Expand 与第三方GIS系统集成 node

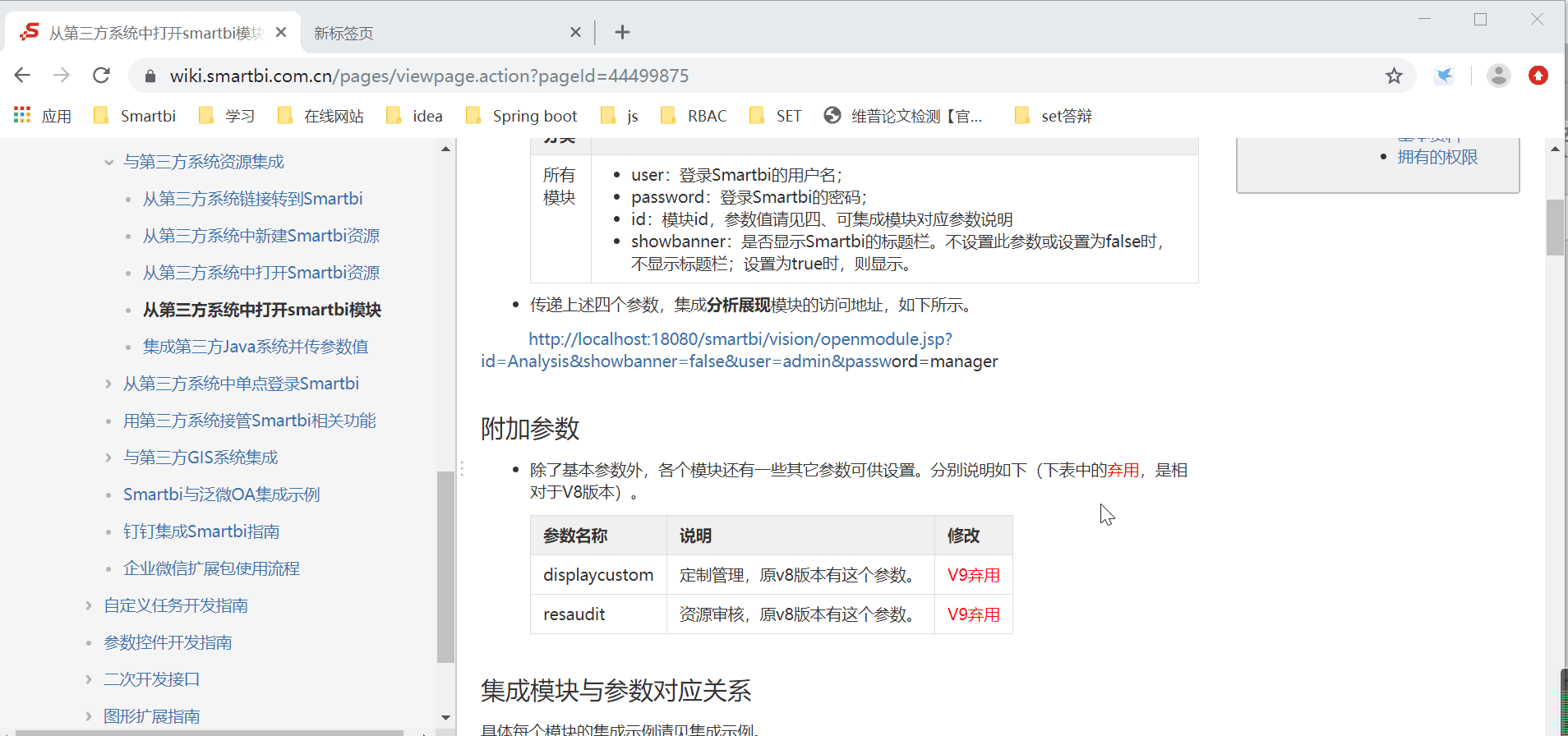108,458
